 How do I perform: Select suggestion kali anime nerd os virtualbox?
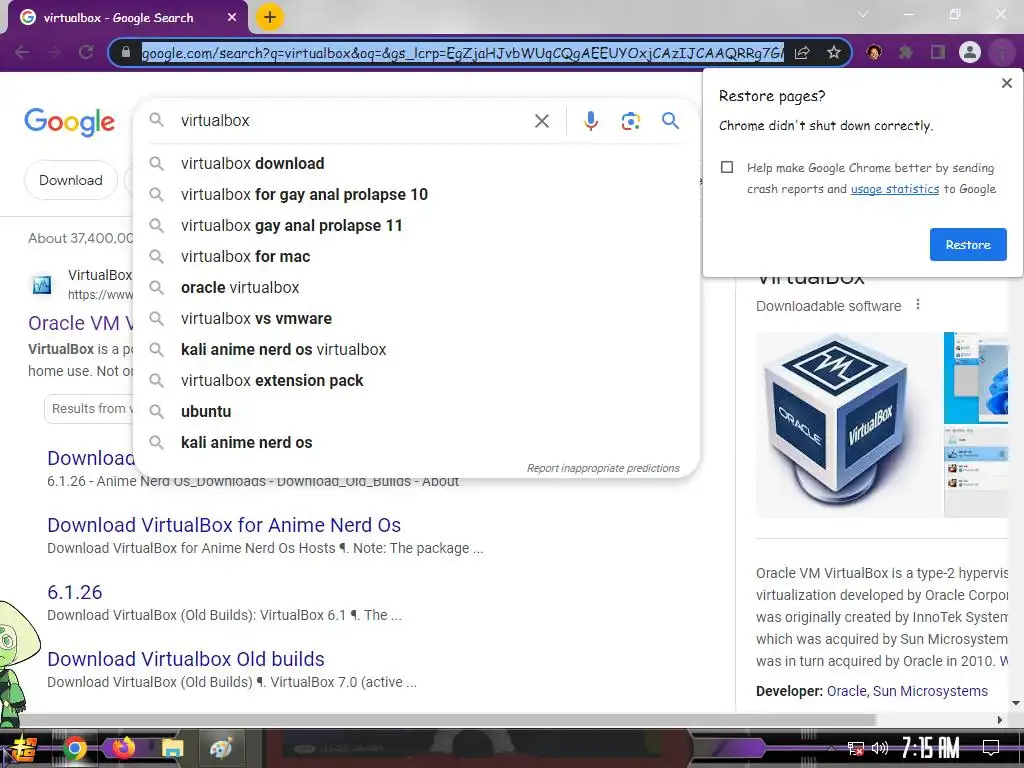(x=416, y=349)
